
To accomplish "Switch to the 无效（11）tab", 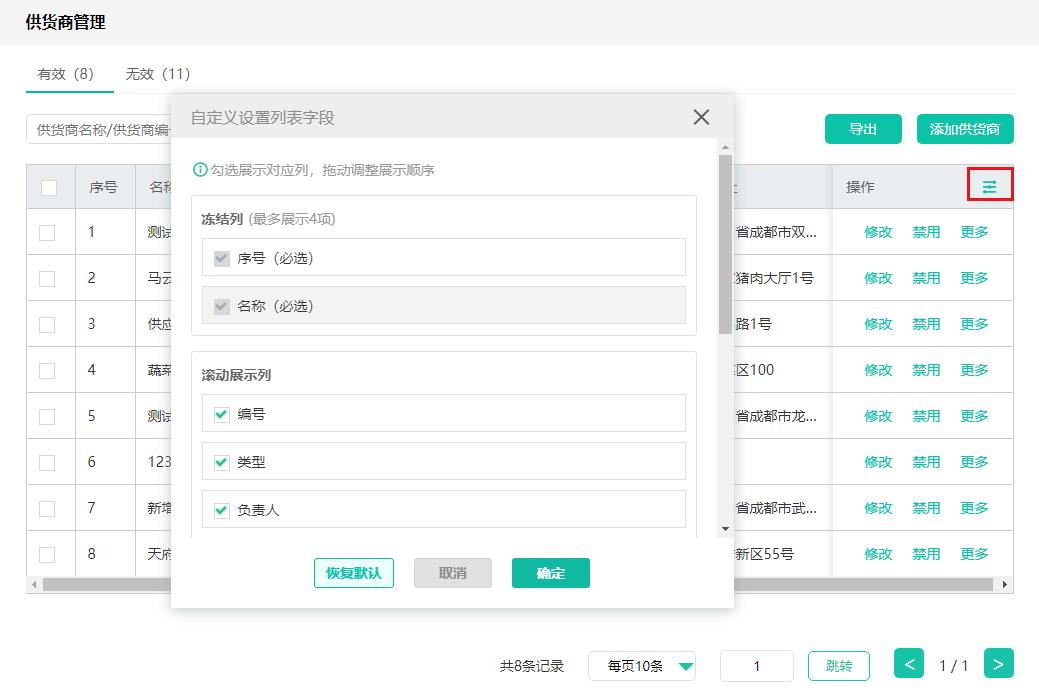I will 159,73.
